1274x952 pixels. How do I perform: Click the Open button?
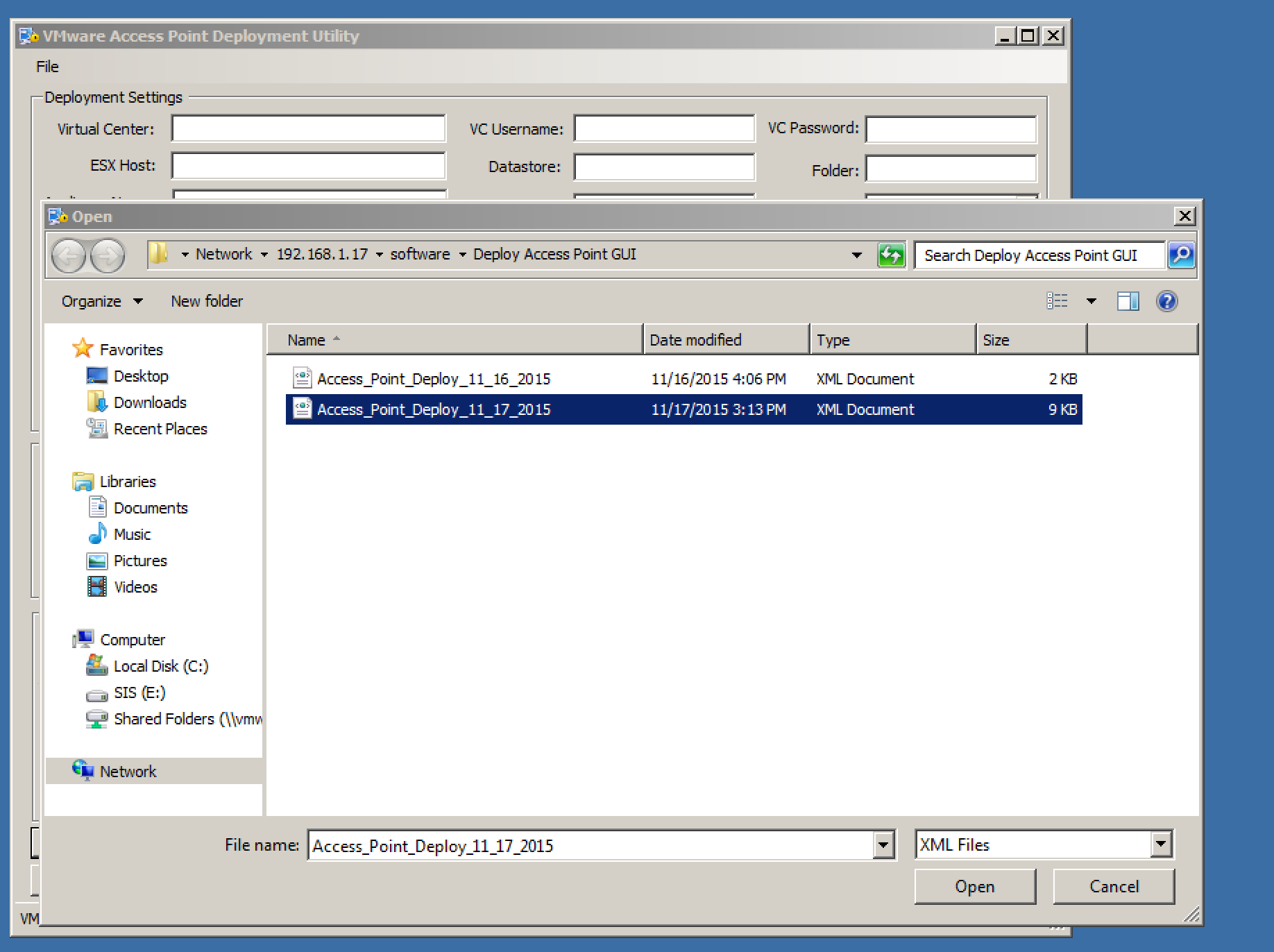974,886
